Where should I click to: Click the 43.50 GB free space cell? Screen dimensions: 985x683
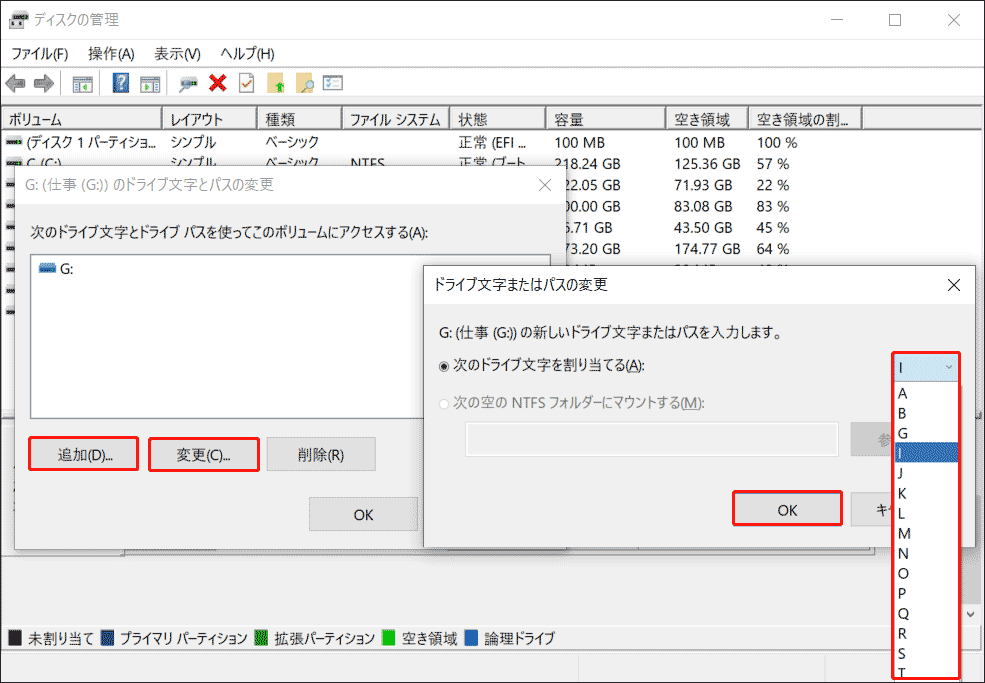click(x=703, y=228)
